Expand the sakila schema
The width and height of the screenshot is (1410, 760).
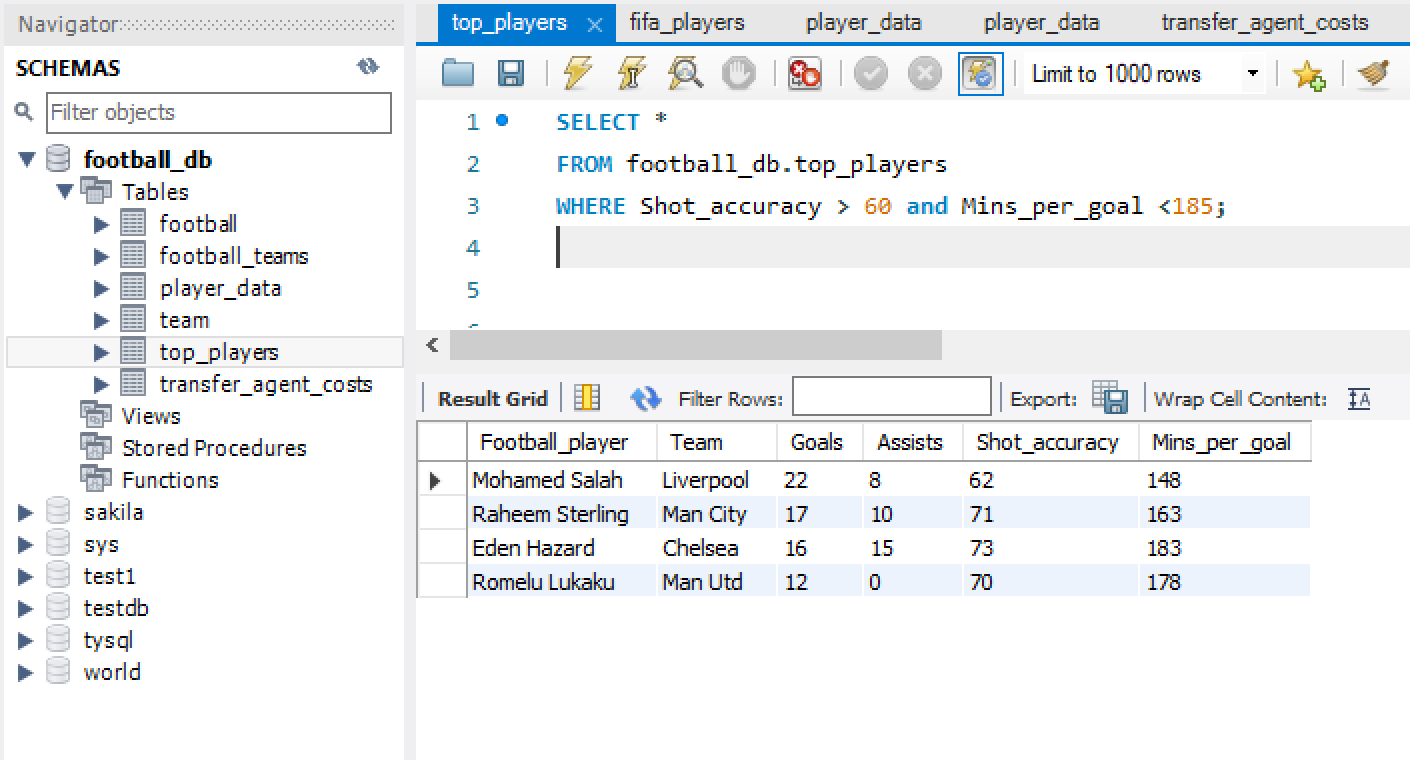(26, 513)
